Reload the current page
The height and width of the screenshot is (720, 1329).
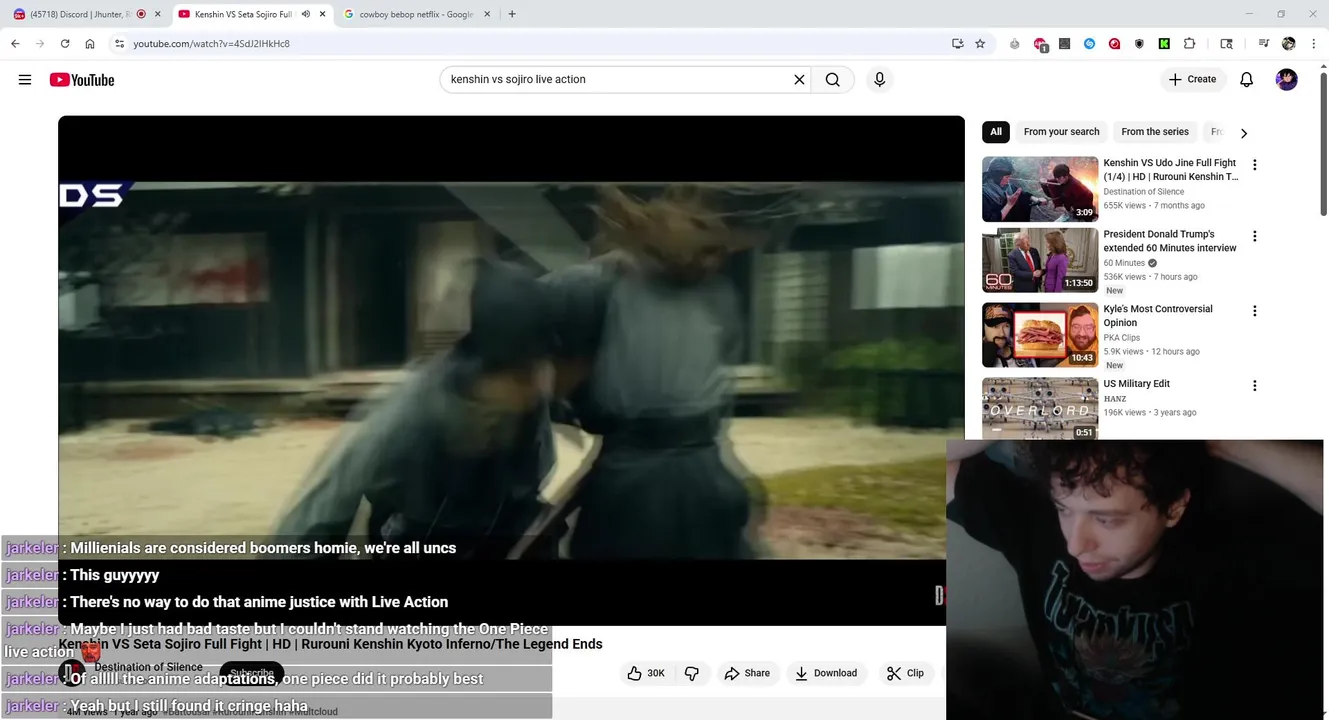tap(65, 44)
